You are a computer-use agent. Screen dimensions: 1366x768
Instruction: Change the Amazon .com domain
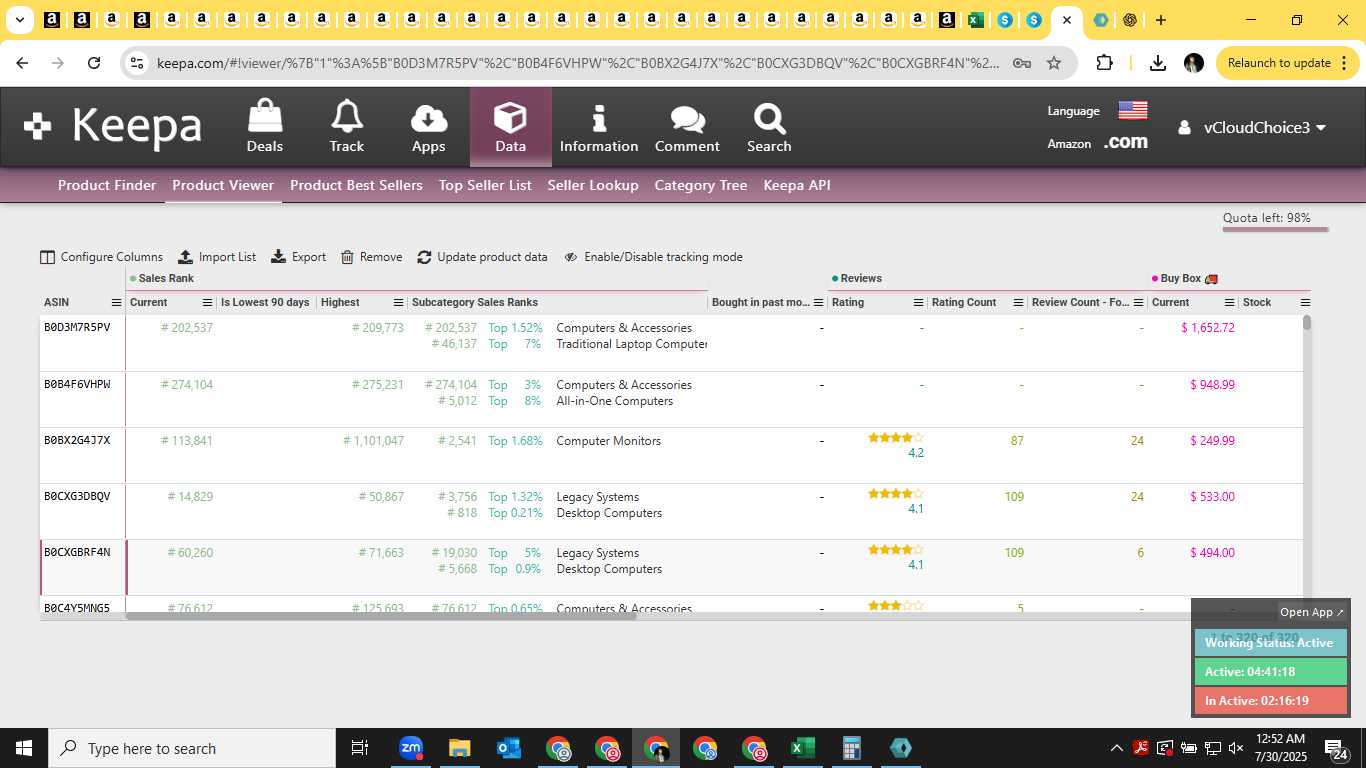point(1125,142)
